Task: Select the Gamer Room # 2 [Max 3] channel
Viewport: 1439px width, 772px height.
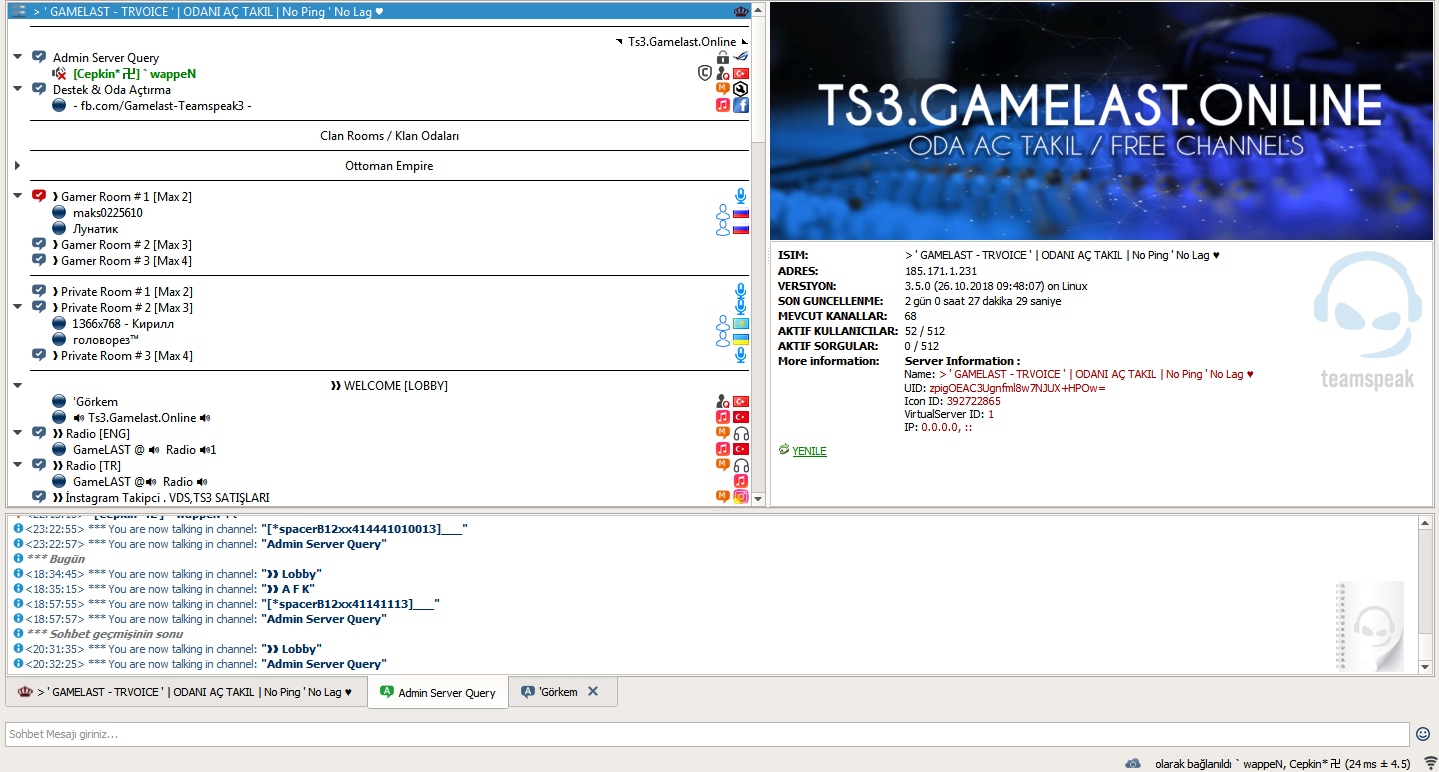Action: tap(126, 245)
